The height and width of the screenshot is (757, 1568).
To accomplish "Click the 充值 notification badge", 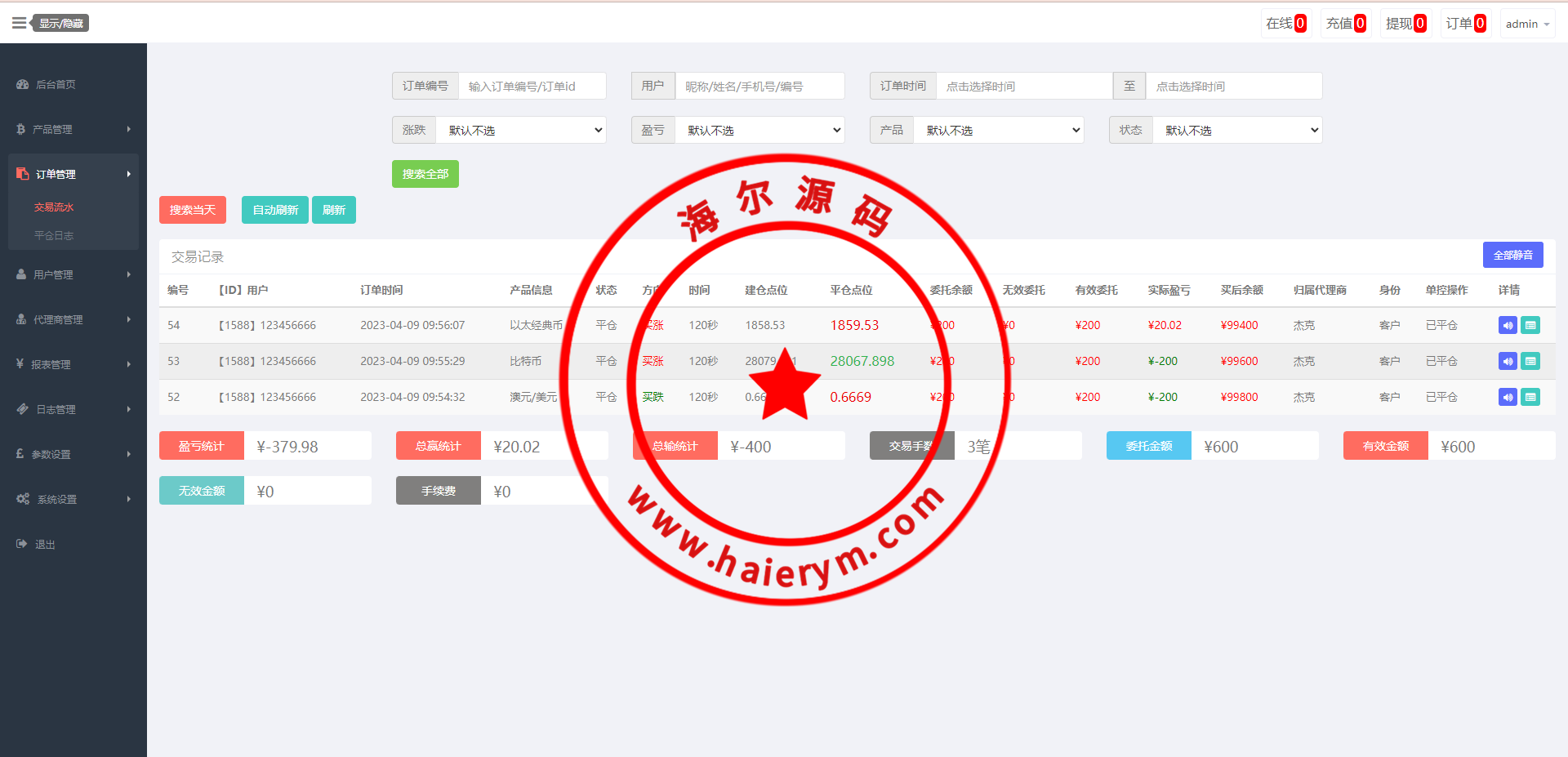I will pos(1346,24).
